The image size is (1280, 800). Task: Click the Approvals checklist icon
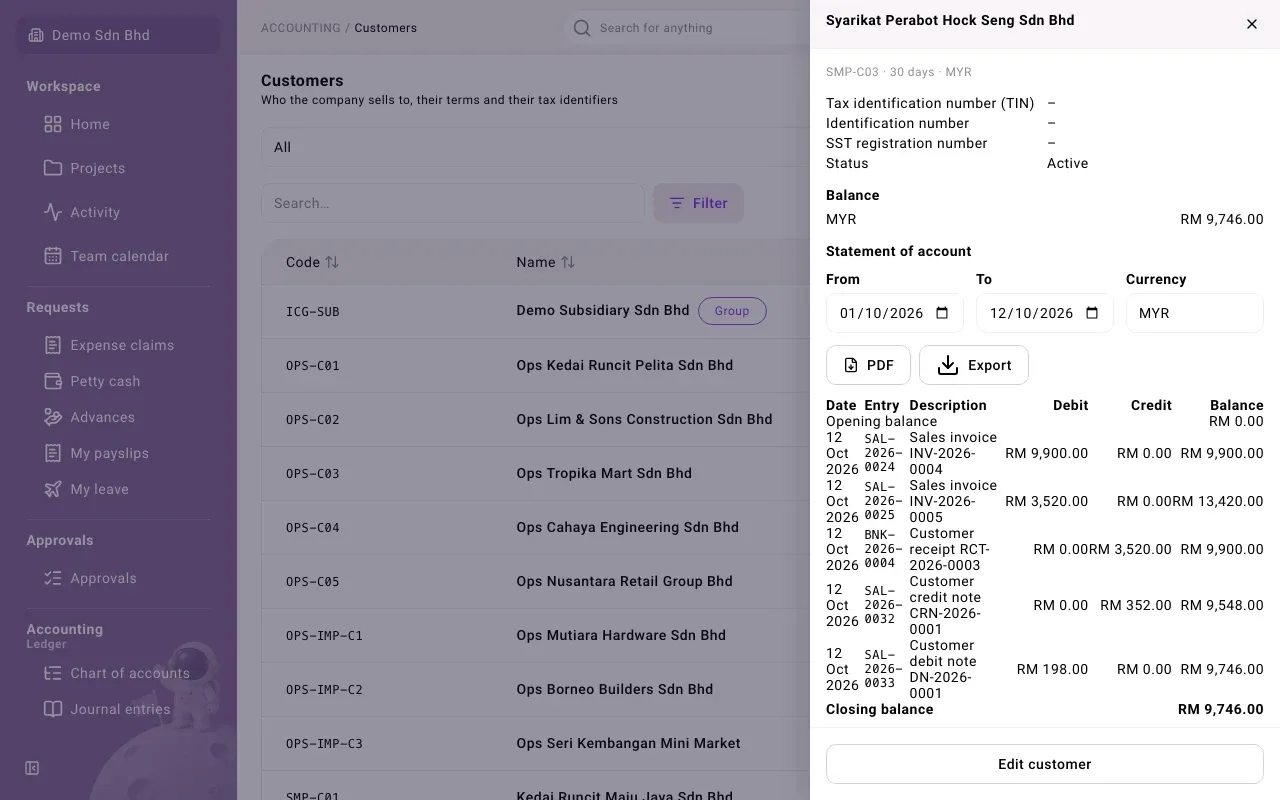click(x=53, y=578)
